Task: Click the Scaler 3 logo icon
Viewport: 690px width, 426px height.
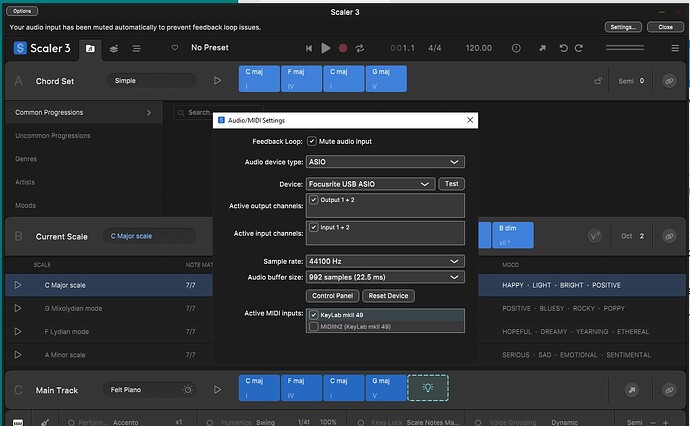Action: click(x=20, y=48)
